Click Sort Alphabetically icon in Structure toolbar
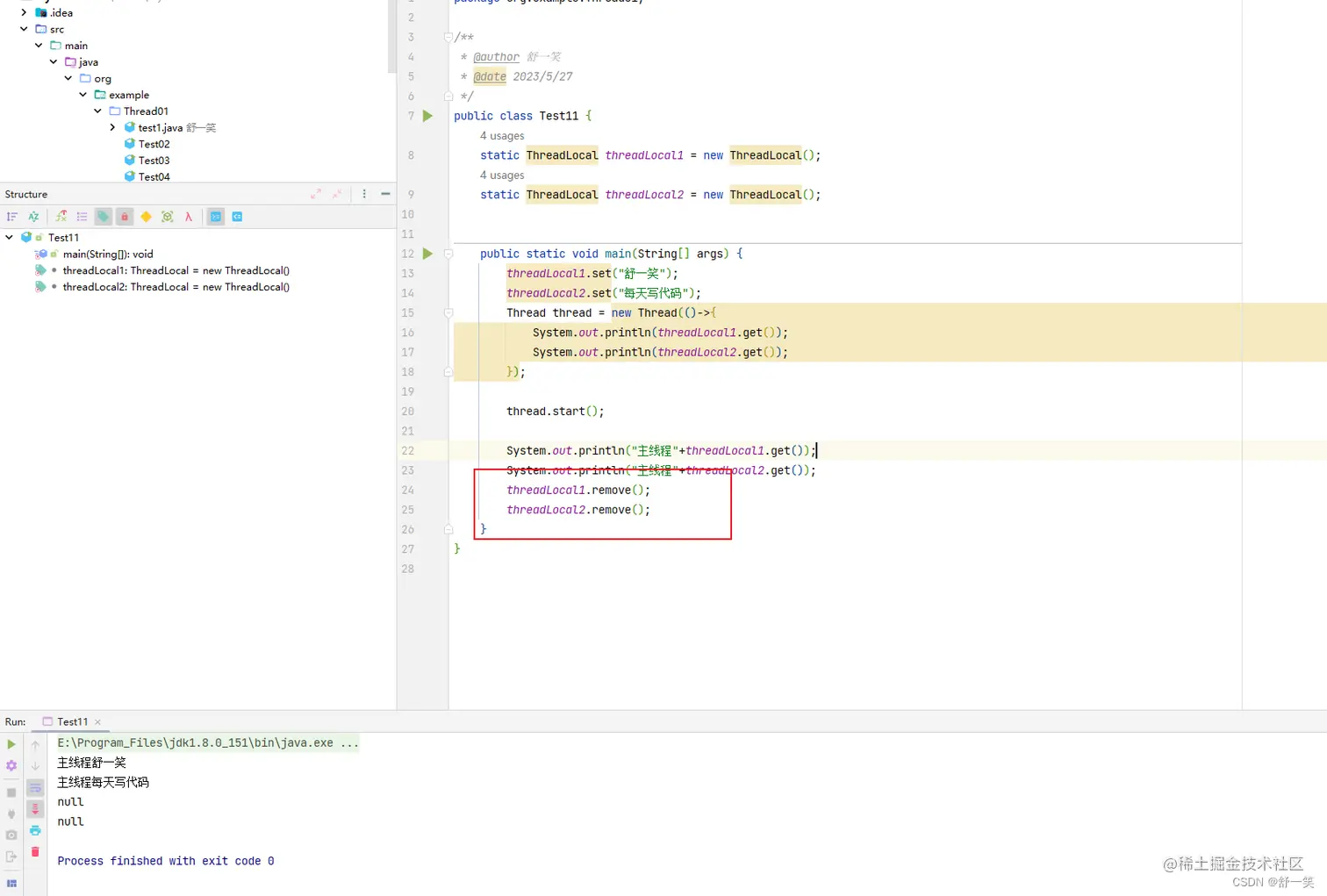1327x896 pixels. point(33,217)
